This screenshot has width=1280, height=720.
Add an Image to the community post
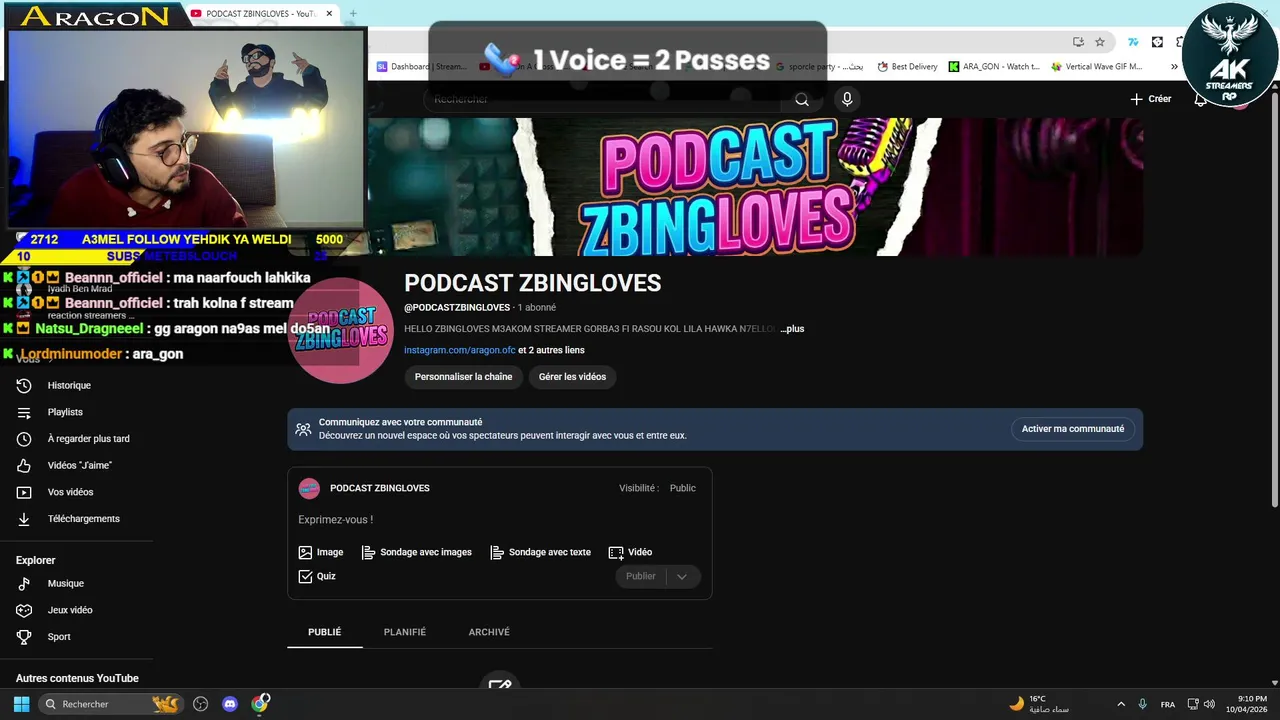pyautogui.click(x=321, y=552)
